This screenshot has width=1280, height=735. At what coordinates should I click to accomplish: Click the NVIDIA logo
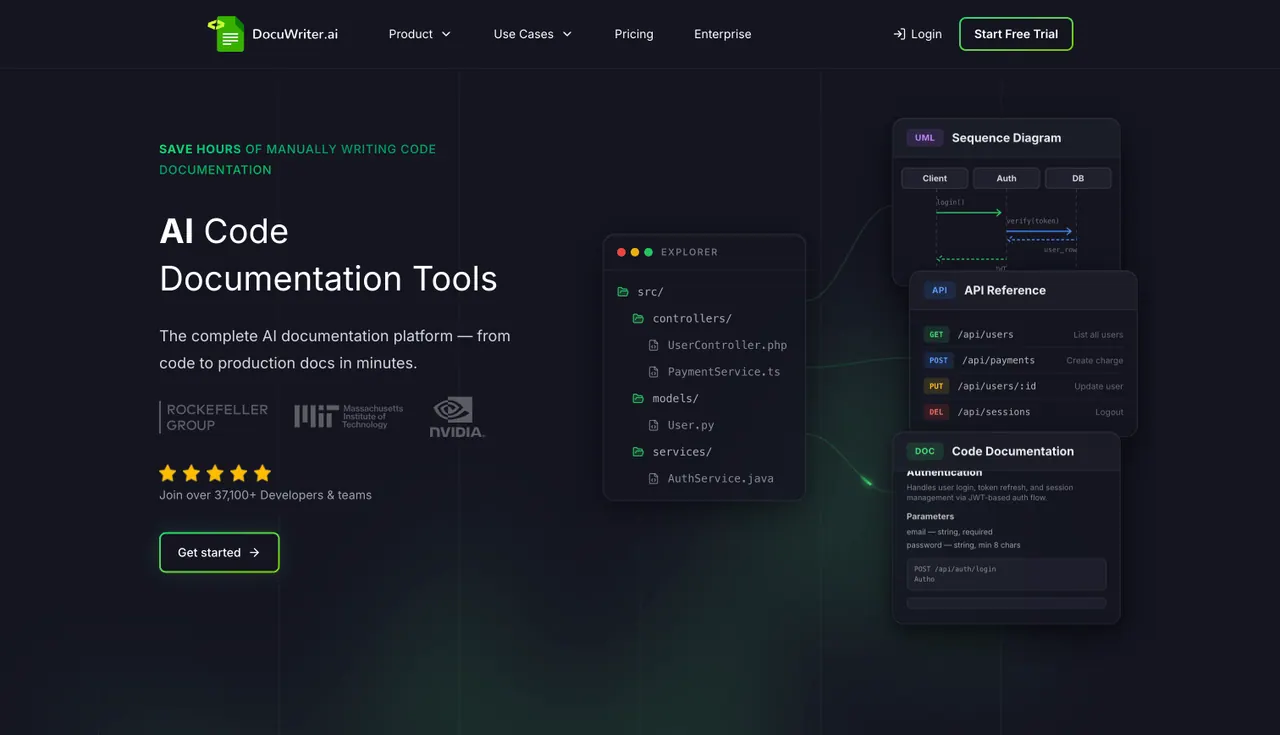(x=457, y=417)
